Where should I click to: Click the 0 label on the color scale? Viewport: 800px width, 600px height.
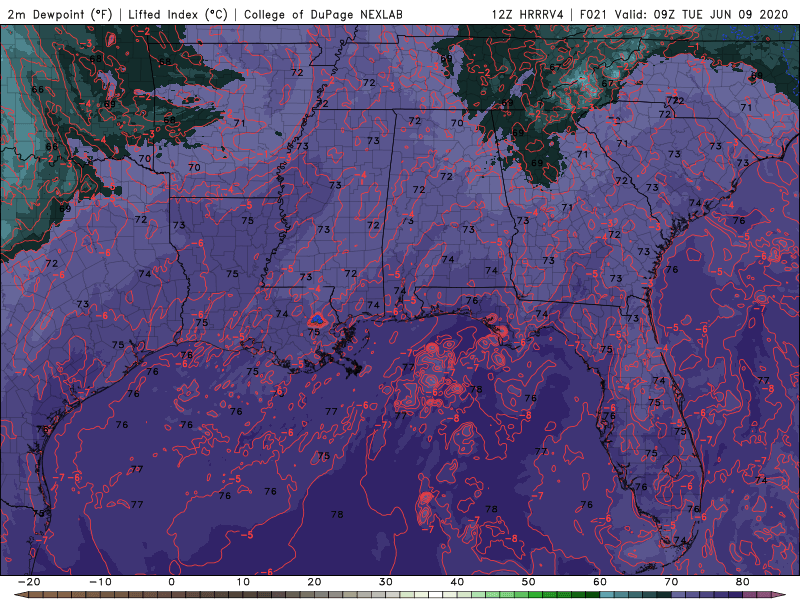(171, 582)
